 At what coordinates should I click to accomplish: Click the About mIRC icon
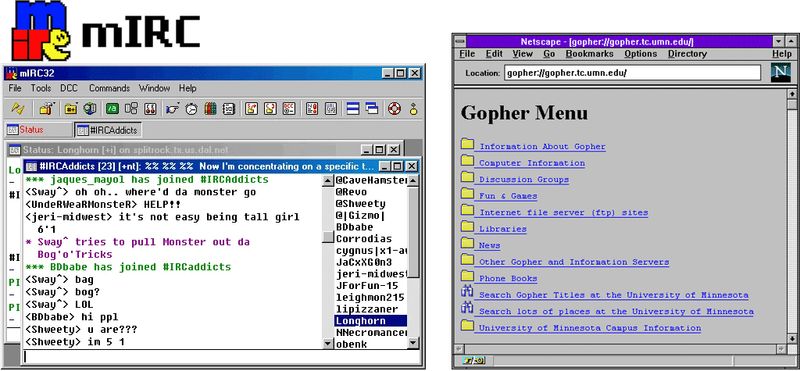[x=413, y=108]
